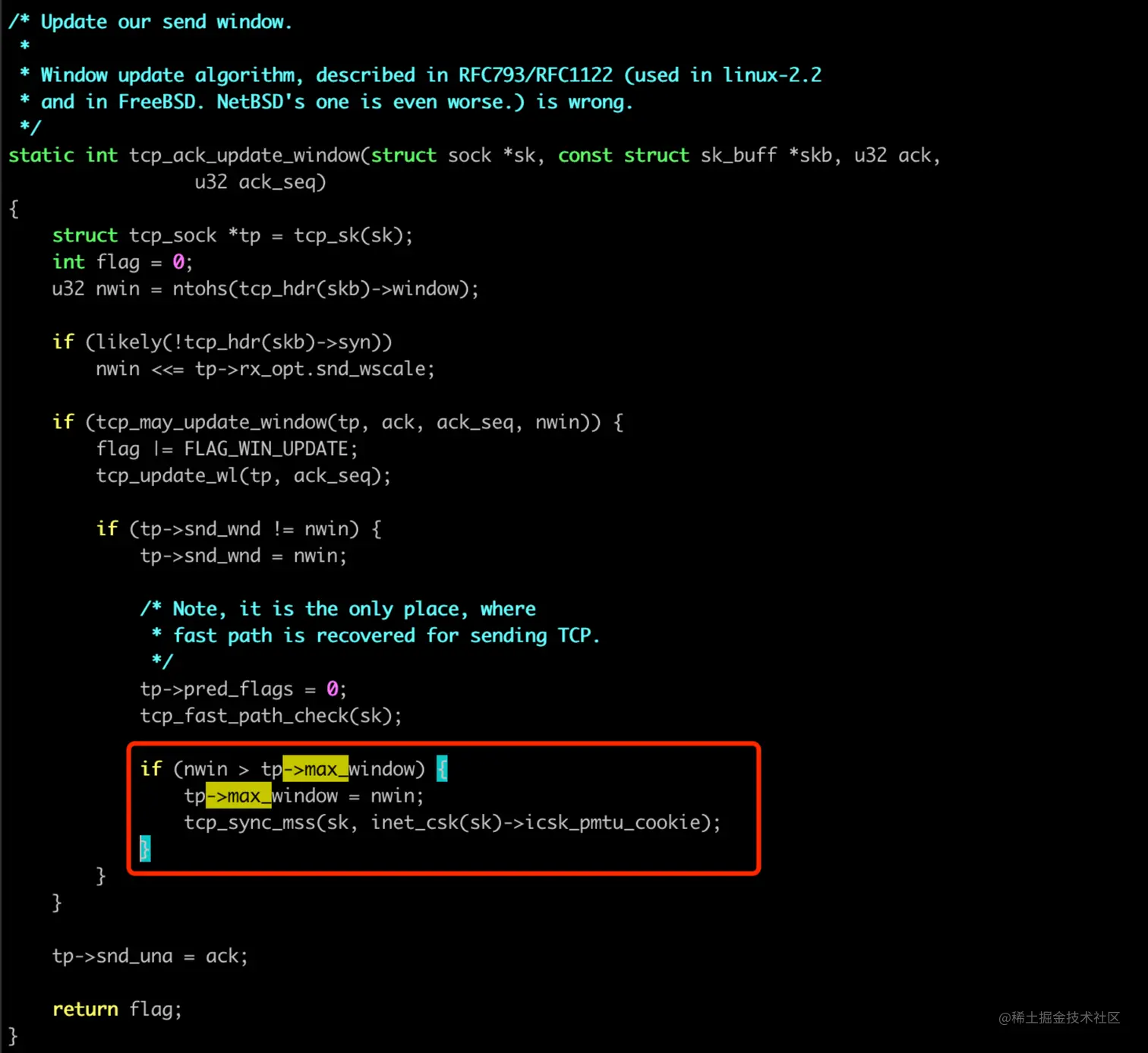Click the 'u32 ack_seq)' parameter line
The image size is (1148, 1053).
(260, 182)
